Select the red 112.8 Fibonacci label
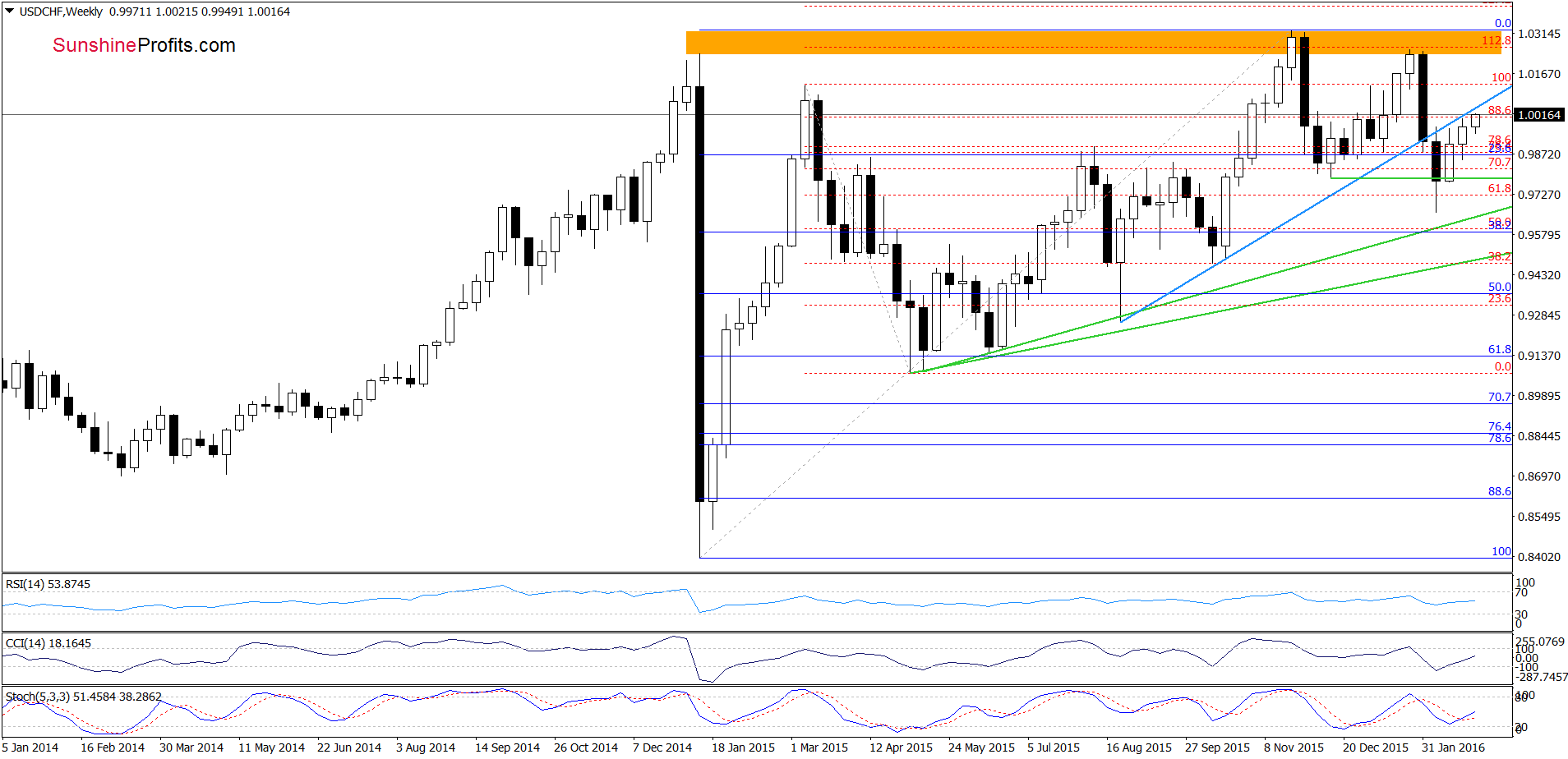 pyautogui.click(x=1497, y=40)
